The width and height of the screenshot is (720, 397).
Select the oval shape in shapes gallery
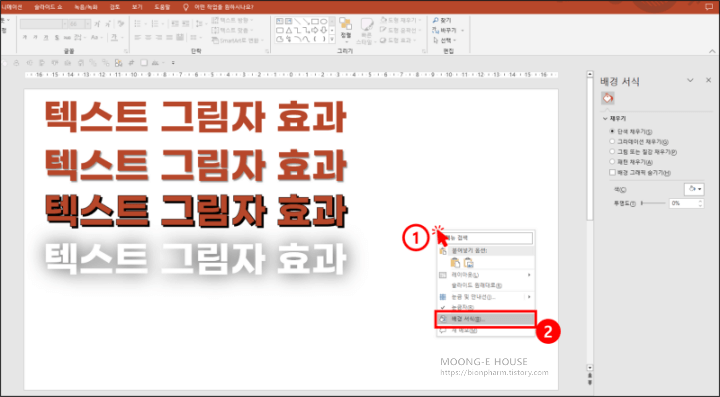324,22
